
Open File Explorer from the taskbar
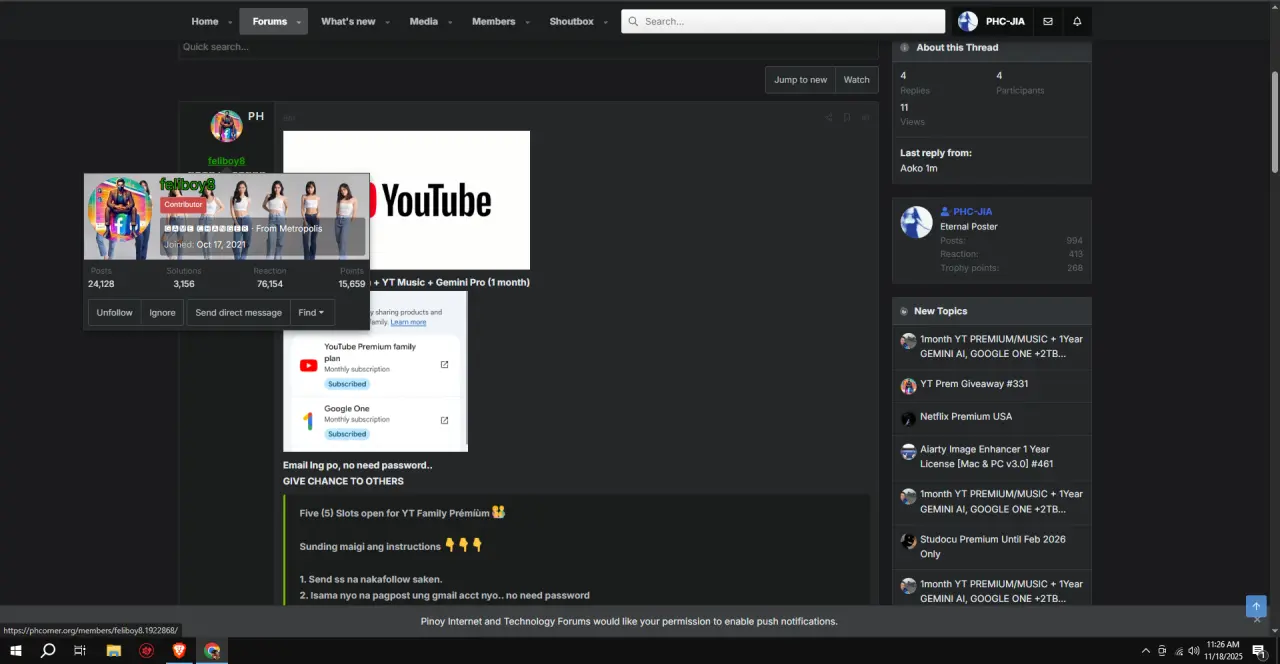114,650
